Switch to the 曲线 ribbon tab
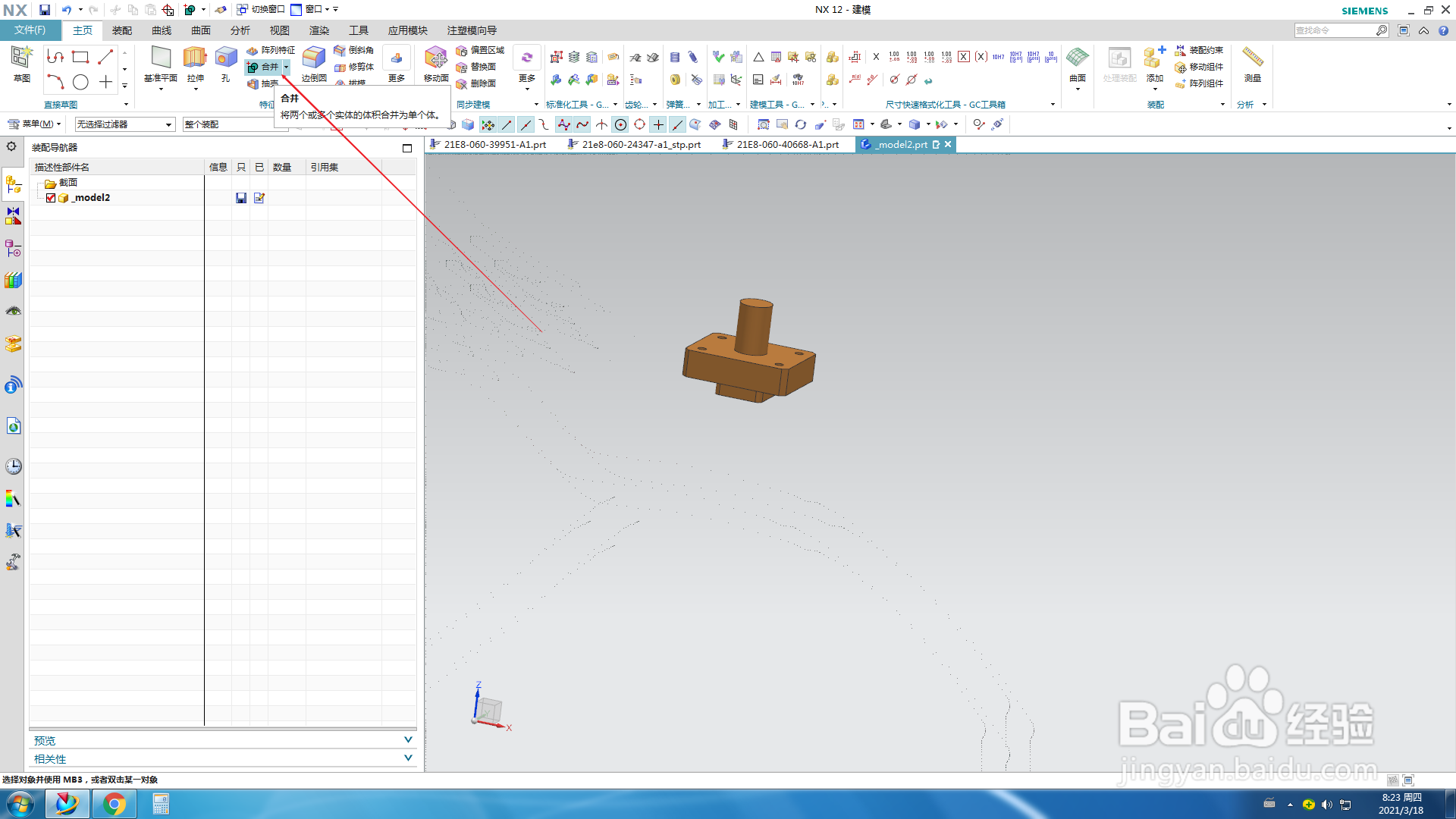The height and width of the screenshot is (819, 1456). [x=162, y=30]
